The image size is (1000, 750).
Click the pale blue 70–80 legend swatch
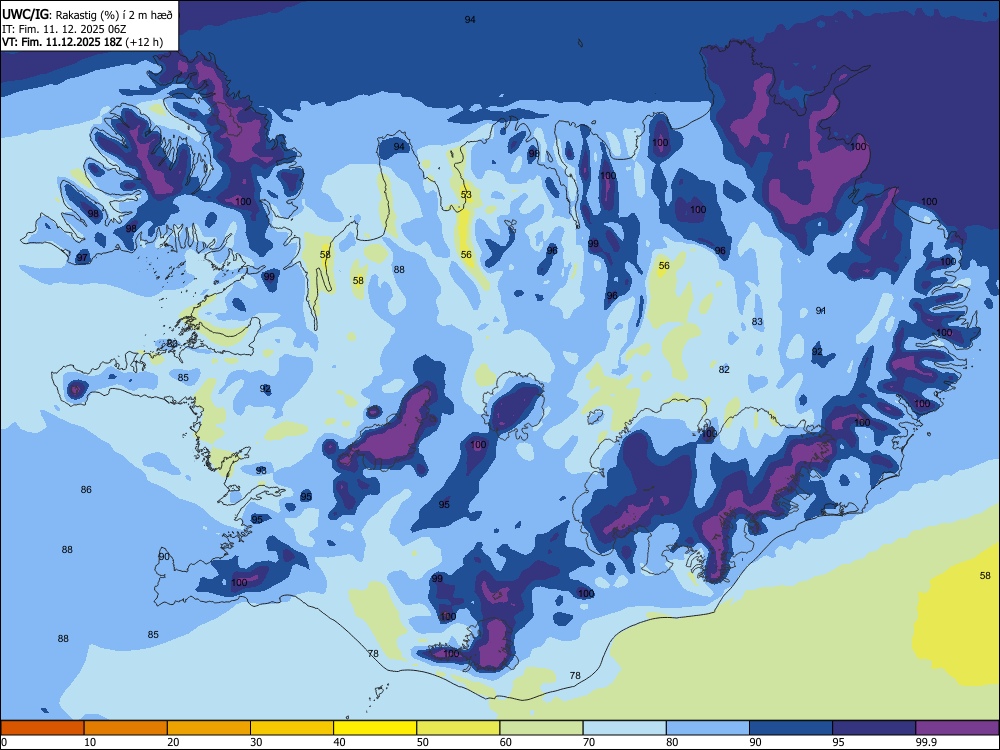624,728
